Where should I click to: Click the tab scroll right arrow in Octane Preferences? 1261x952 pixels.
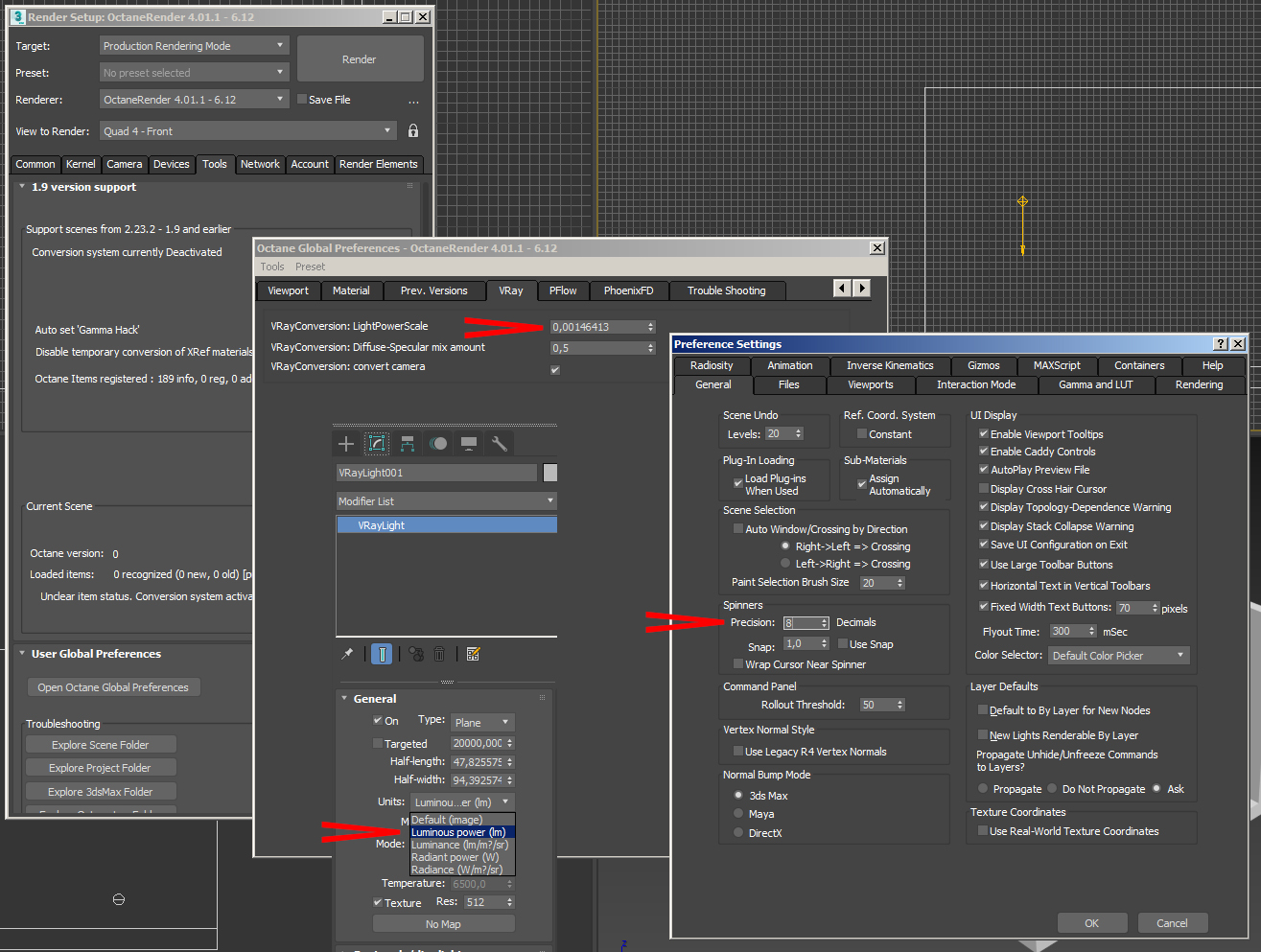click(x=862, y=288)
